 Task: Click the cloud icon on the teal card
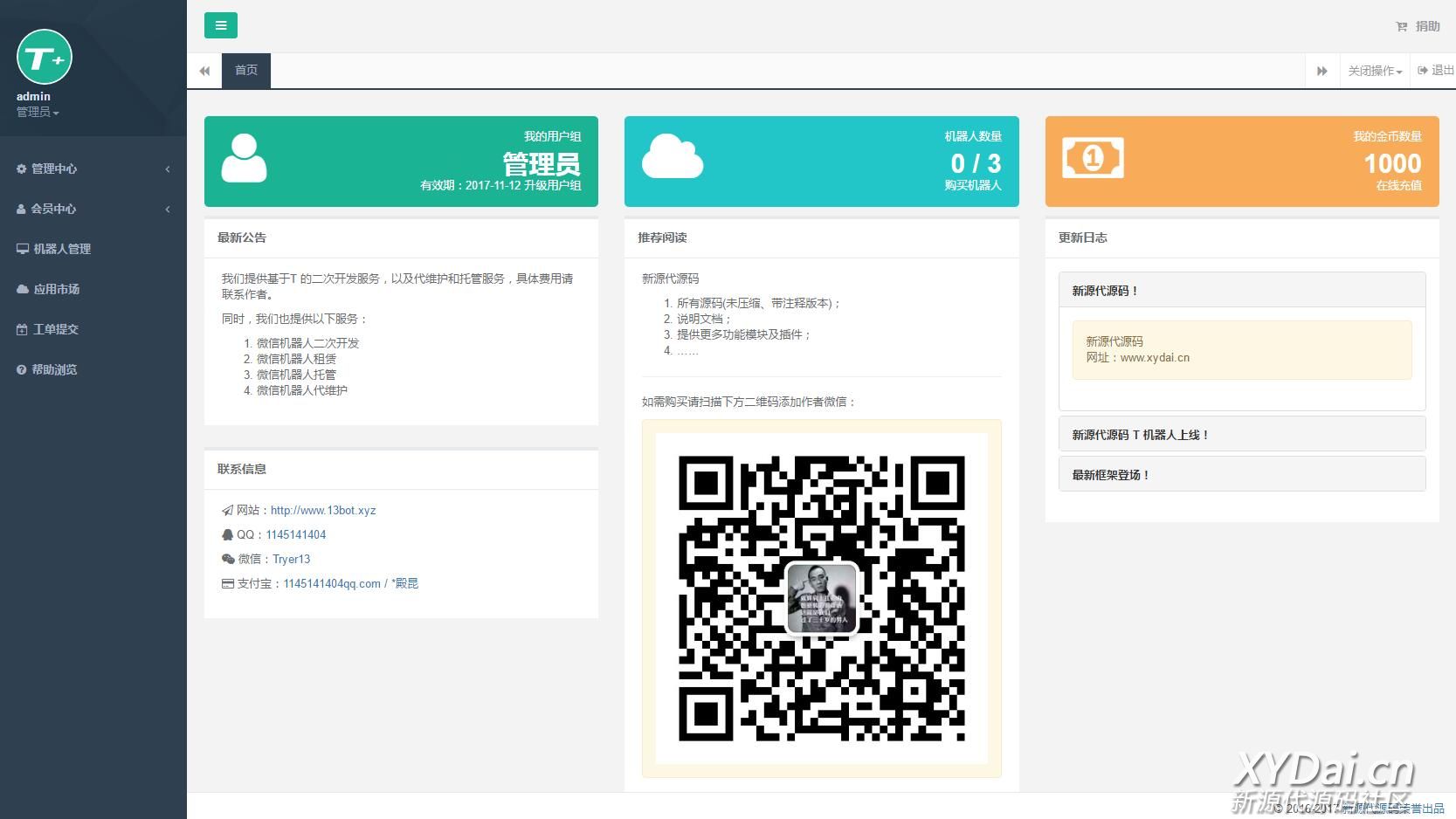tap(673, 156)
